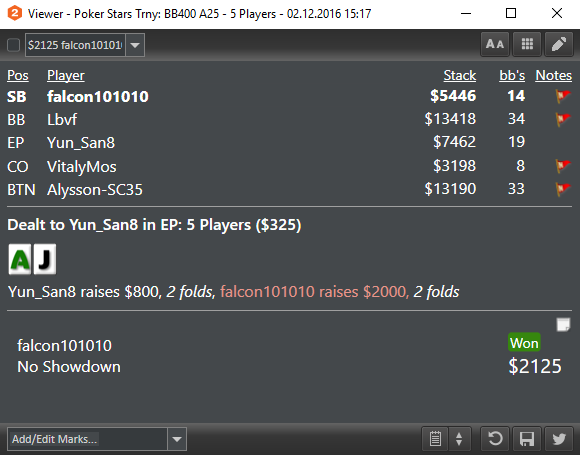The width and height of the screenshot is (580, 455).
Task: Click the save floppy disk icon
Action: 527,439
